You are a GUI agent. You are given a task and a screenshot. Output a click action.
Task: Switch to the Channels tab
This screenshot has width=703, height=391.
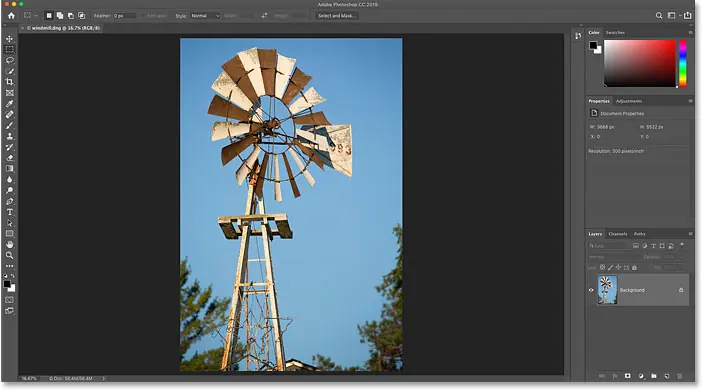pyautogui.click(x=617, y=234)
